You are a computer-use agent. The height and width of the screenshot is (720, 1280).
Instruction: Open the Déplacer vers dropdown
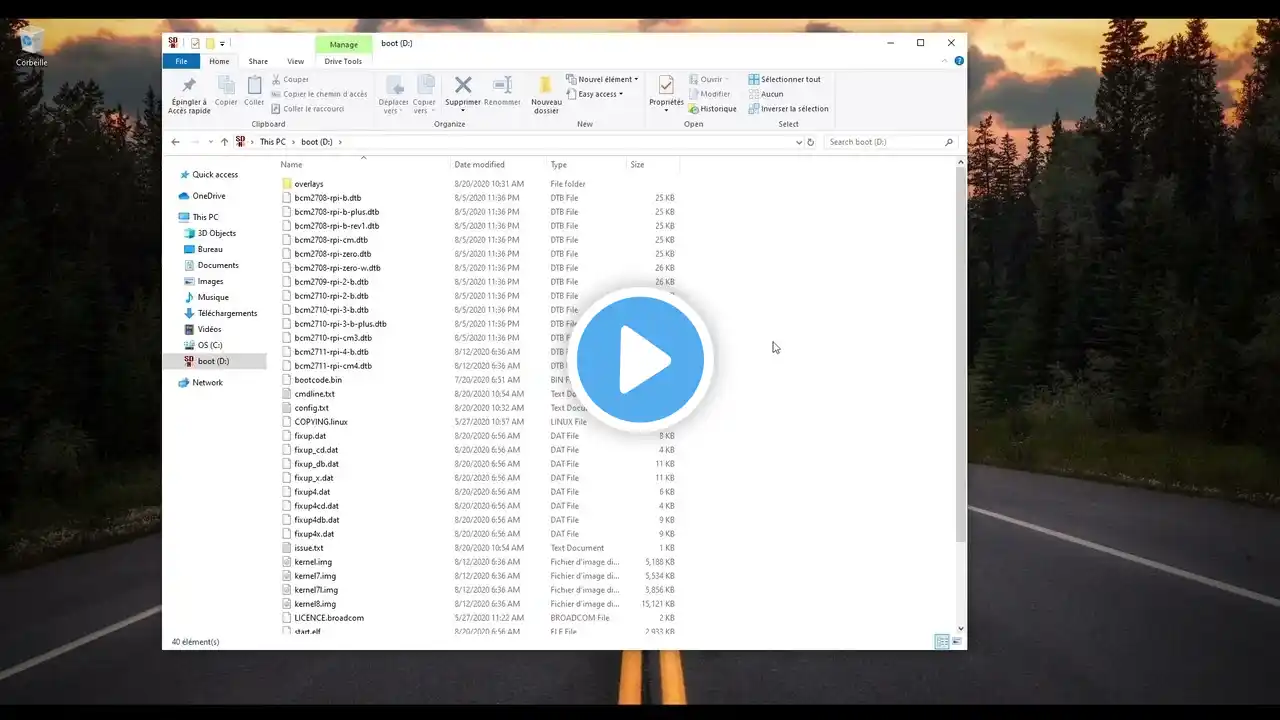pos(394,95)
